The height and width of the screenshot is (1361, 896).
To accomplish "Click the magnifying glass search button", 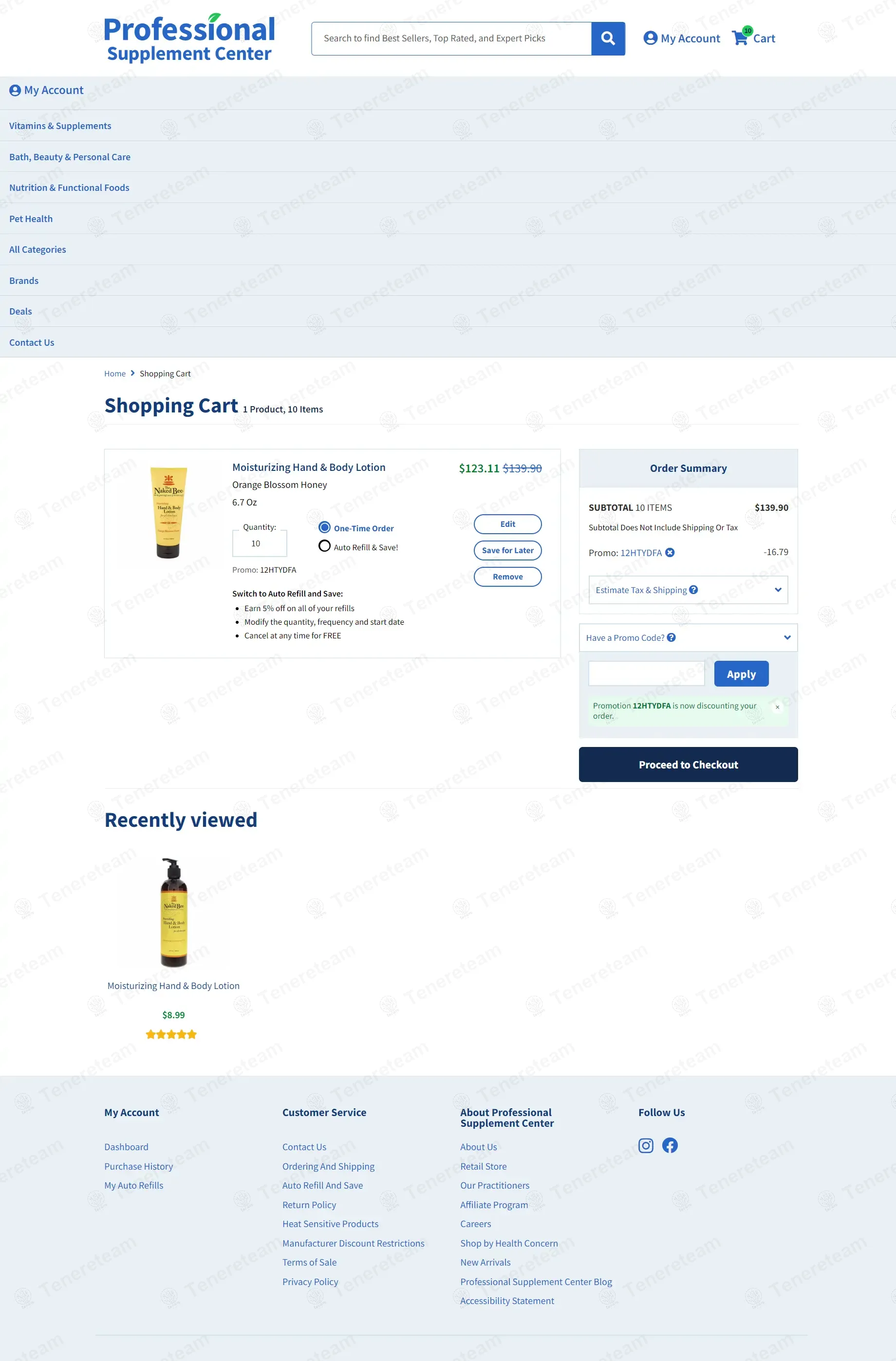I will [x=607, y=38].
